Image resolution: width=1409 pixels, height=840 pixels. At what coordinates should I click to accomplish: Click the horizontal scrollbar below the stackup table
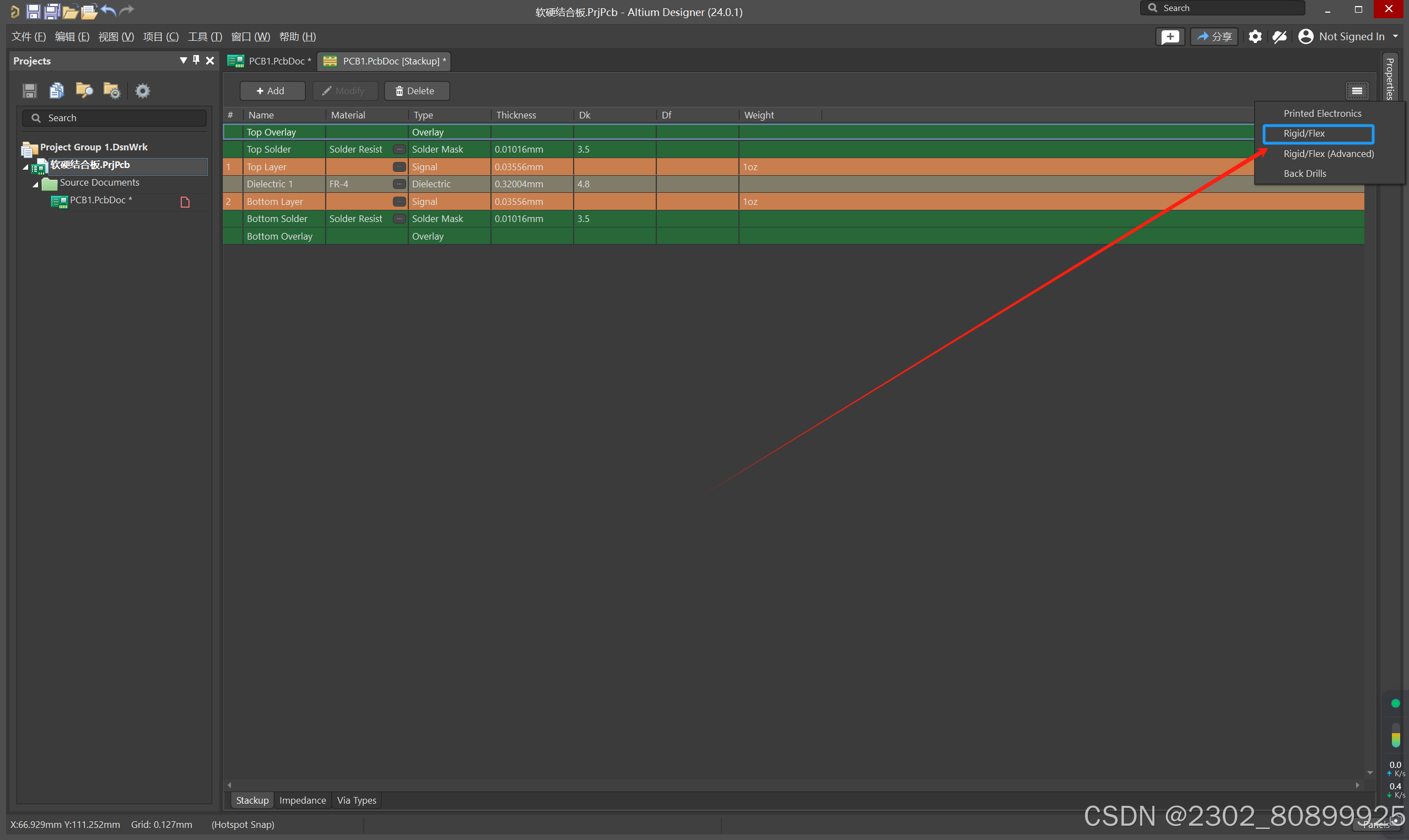tap(792, 784)
